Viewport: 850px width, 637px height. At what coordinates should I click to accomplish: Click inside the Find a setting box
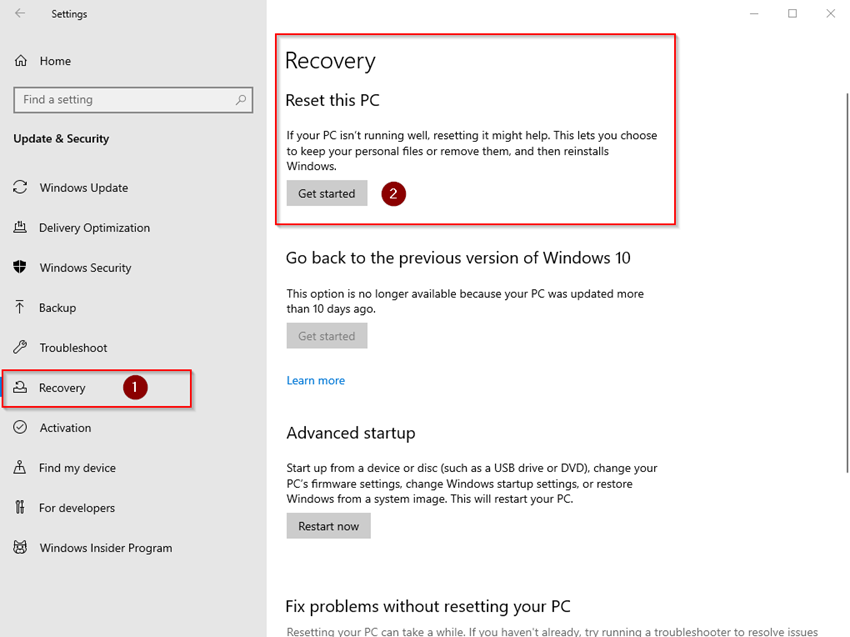(x=120, y=100)
